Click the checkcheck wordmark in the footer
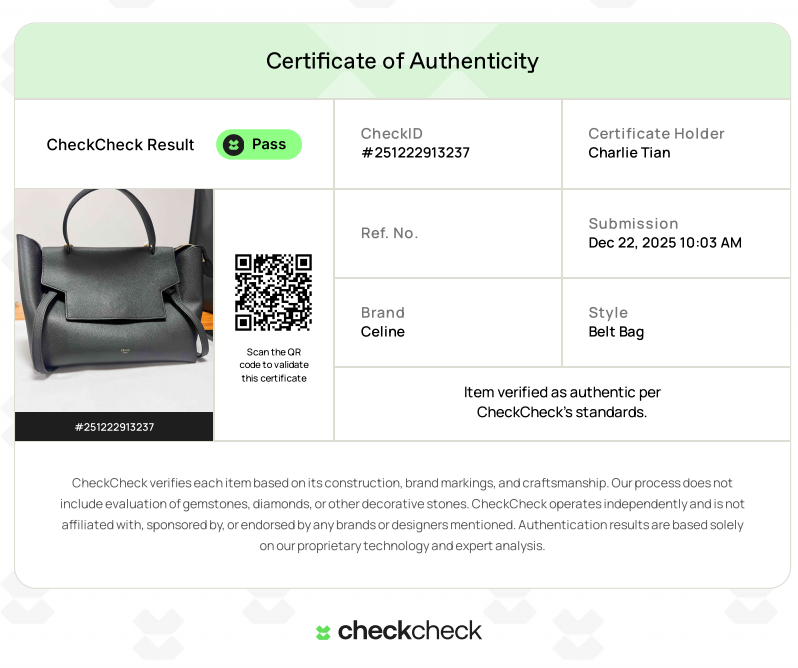This screenshot has width=798, height=668. (410, 631)
